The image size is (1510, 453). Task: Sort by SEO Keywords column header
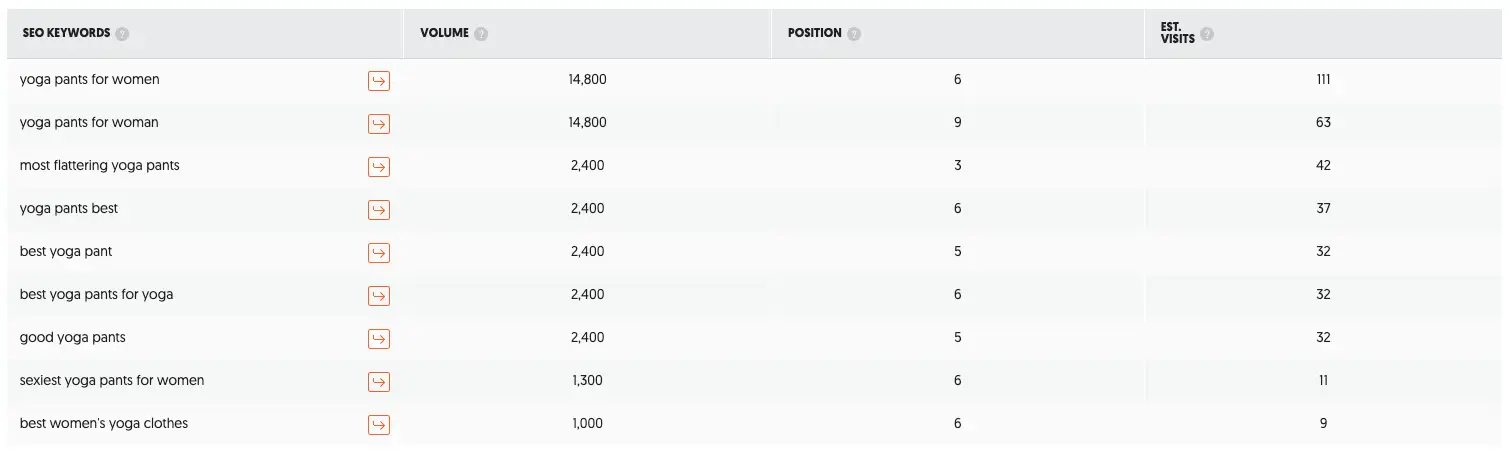point(66,33)
